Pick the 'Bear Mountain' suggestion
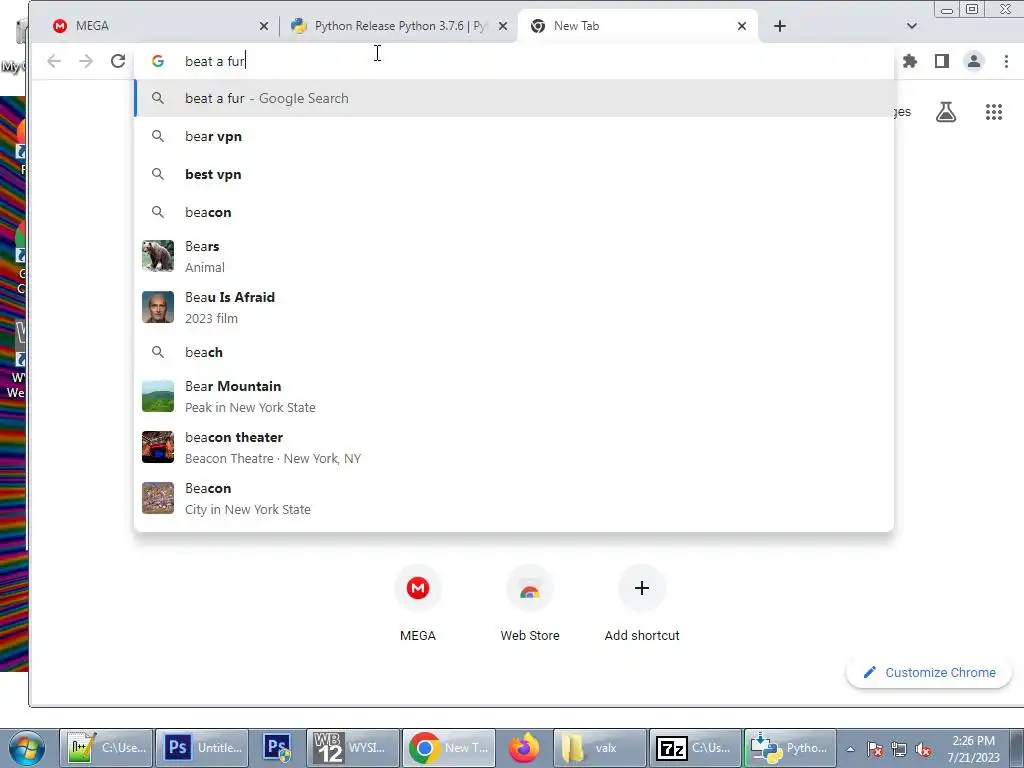The height and width of the screenshot is (768, 1024). coord(513,396)
